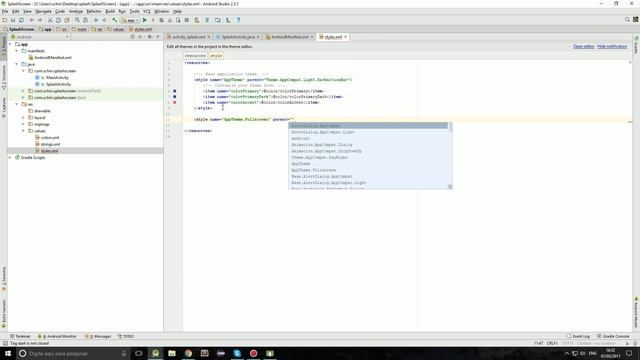Open the Messages tool window
Screen dimensions: 640x360
[x=98, y=336]
